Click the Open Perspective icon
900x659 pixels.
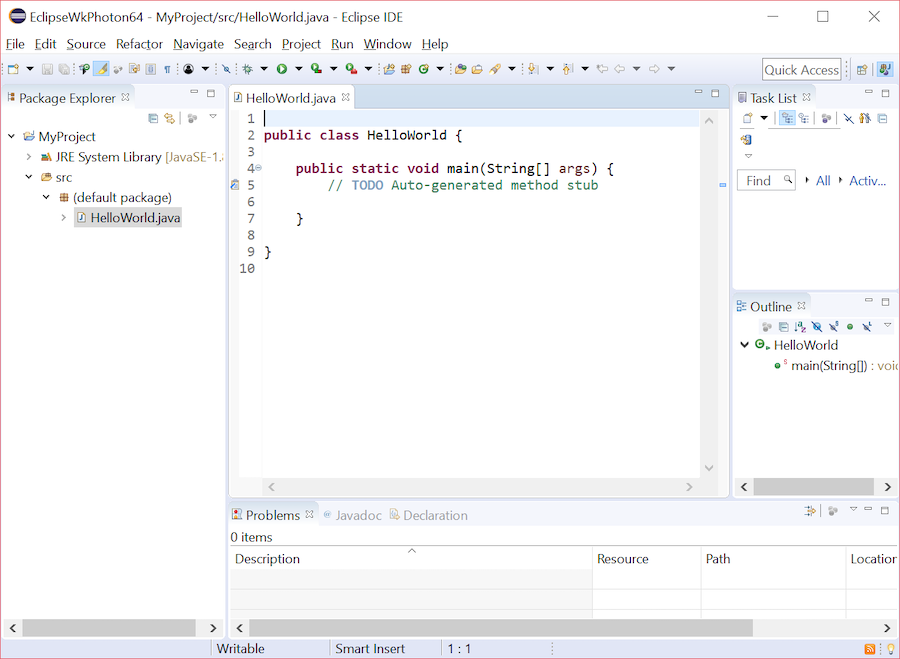pyautogui.click(x=862, y=69)
